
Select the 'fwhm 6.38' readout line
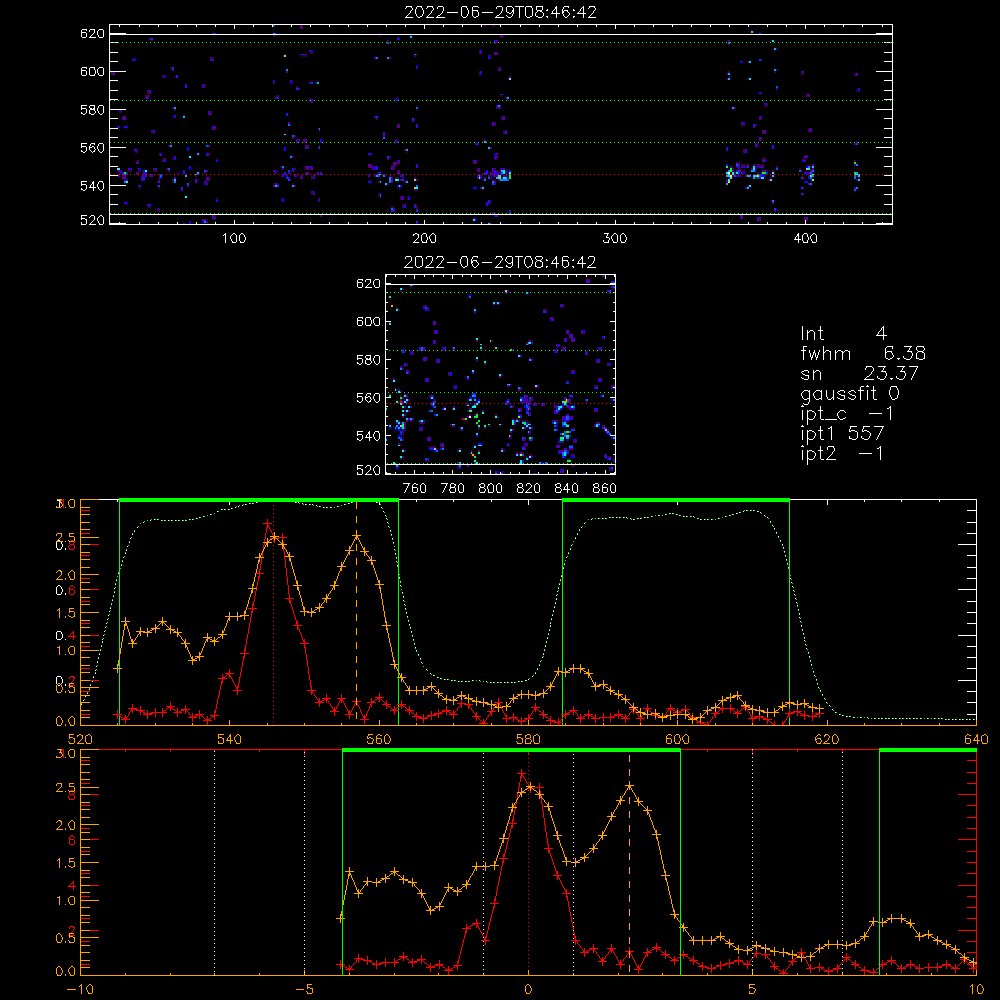pos(863,353)
